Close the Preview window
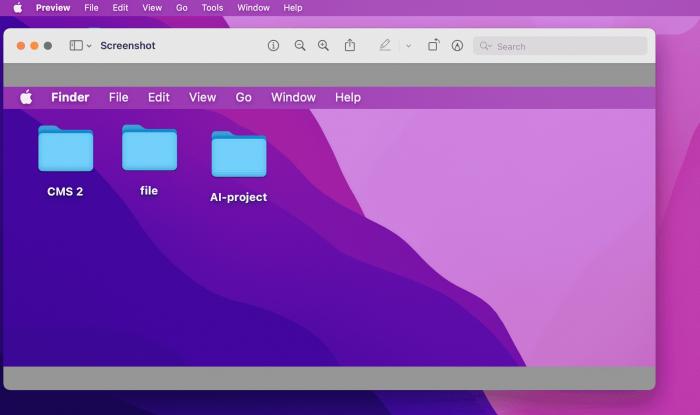This screenshot has height=415, width=700. (x=21, y=46)
